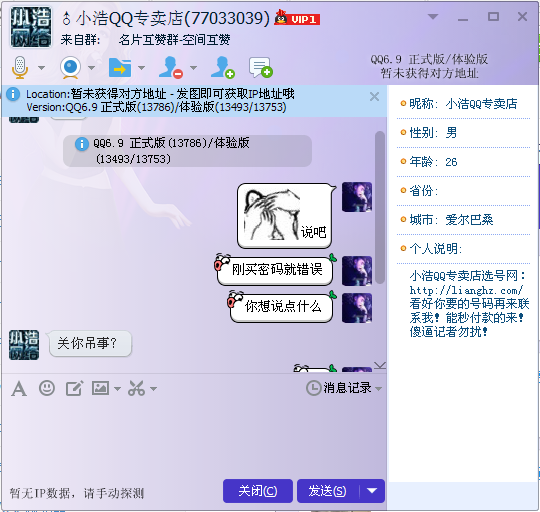
Task: Click the info icon in Location banner
Action: [13, 94]
